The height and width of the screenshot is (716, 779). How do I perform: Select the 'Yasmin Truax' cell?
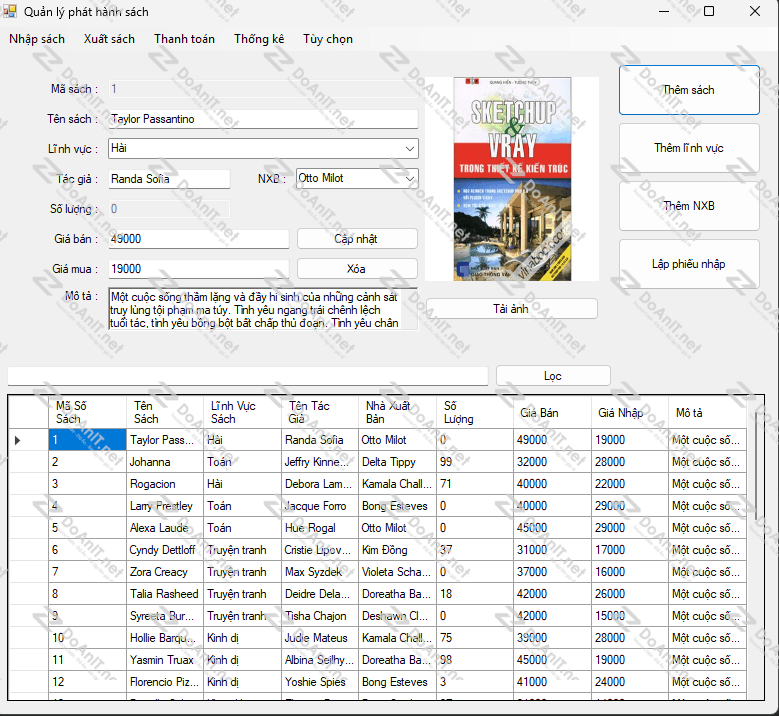coord(165,660)
